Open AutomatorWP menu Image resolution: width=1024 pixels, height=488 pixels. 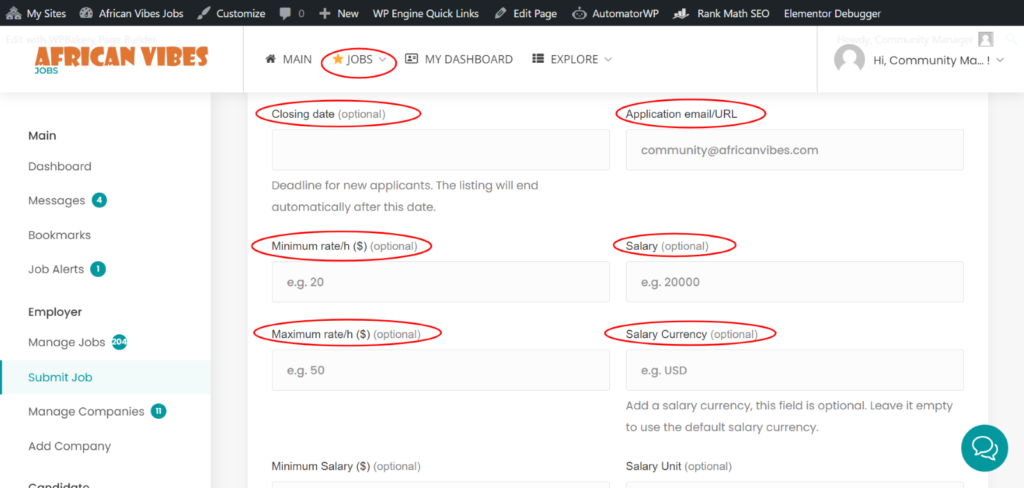(614, 13)
